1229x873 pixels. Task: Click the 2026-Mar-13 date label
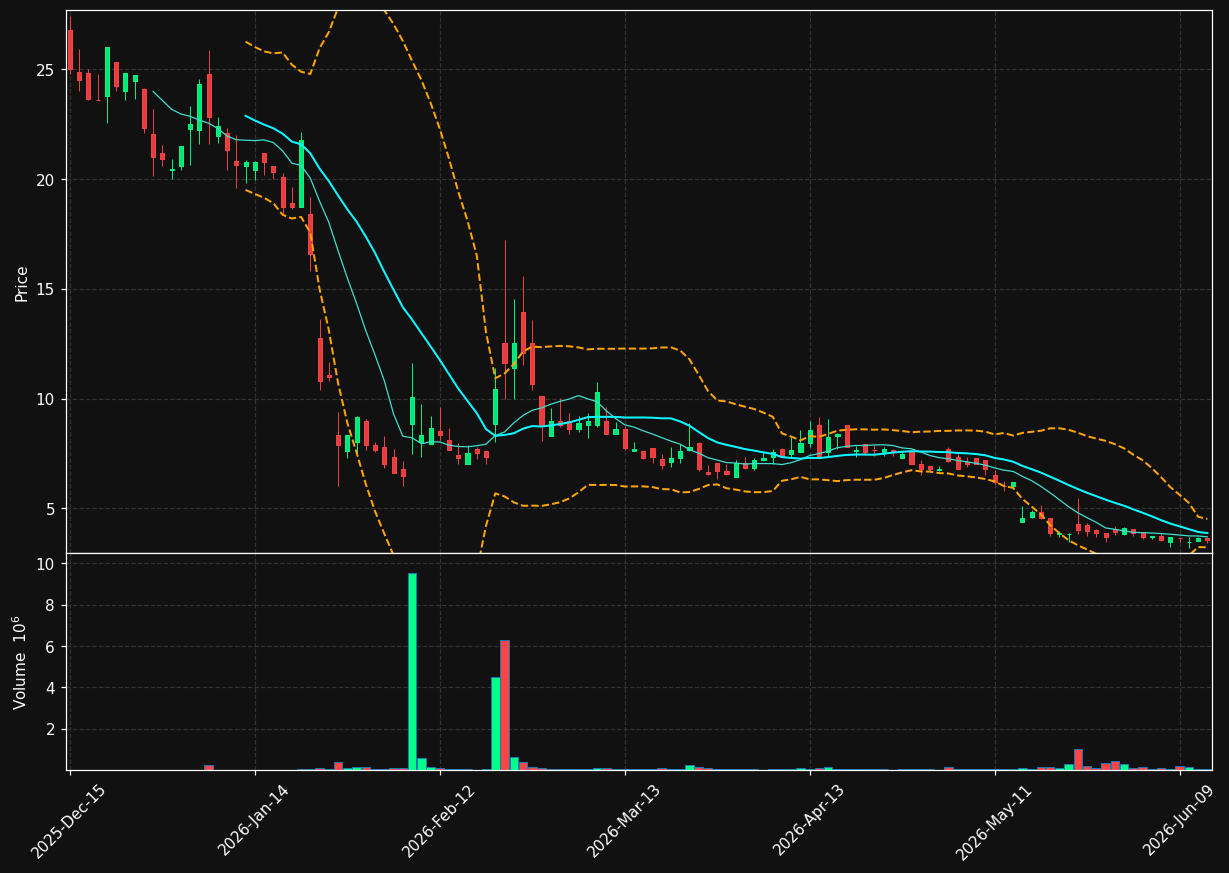(623, 821)
